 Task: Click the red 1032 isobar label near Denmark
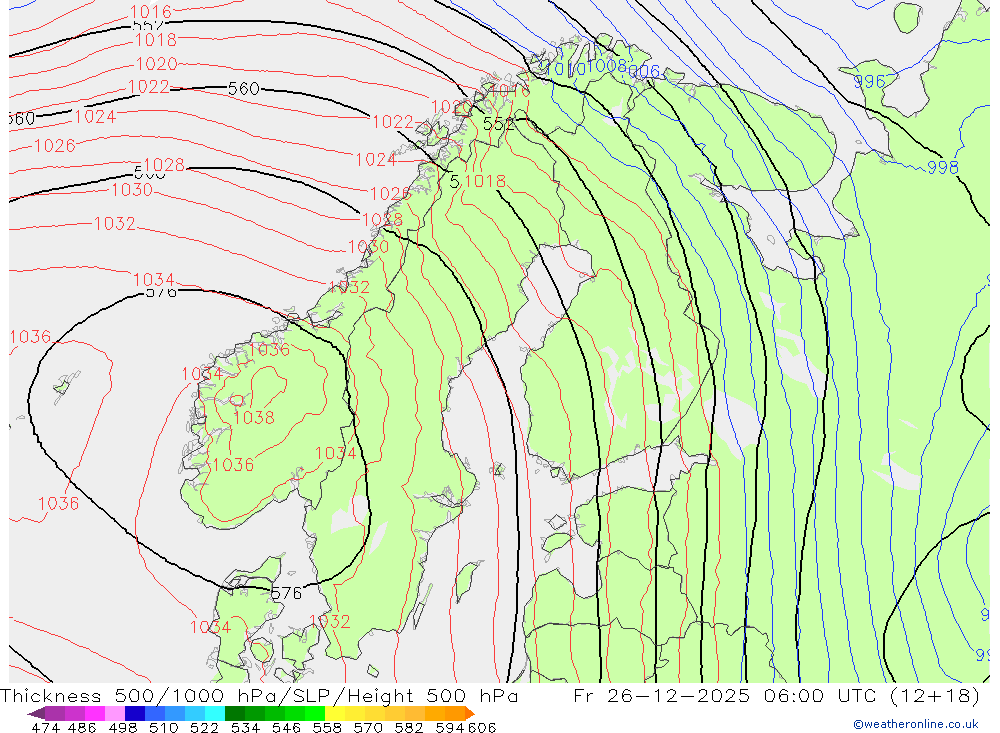[x=330, y=621]
